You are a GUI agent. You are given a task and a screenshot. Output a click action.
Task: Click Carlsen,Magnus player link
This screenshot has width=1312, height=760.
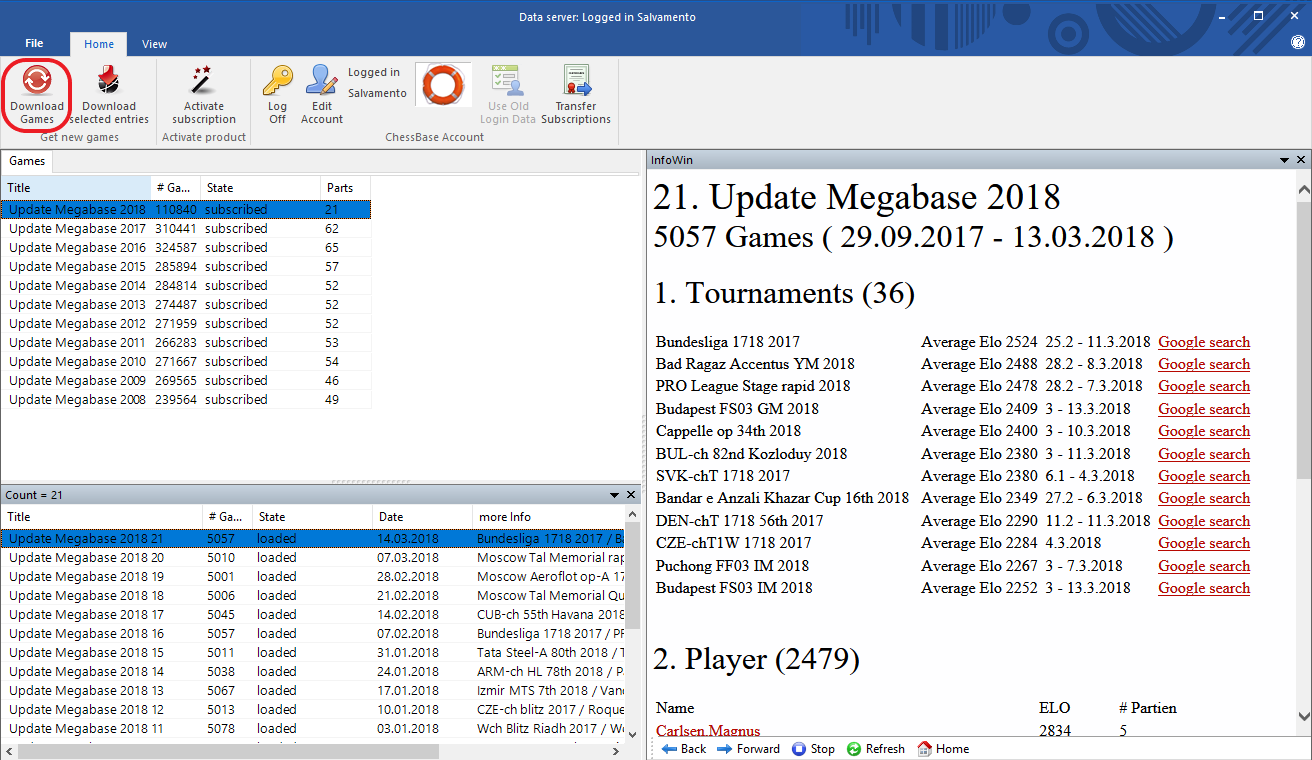click(708, 731)
